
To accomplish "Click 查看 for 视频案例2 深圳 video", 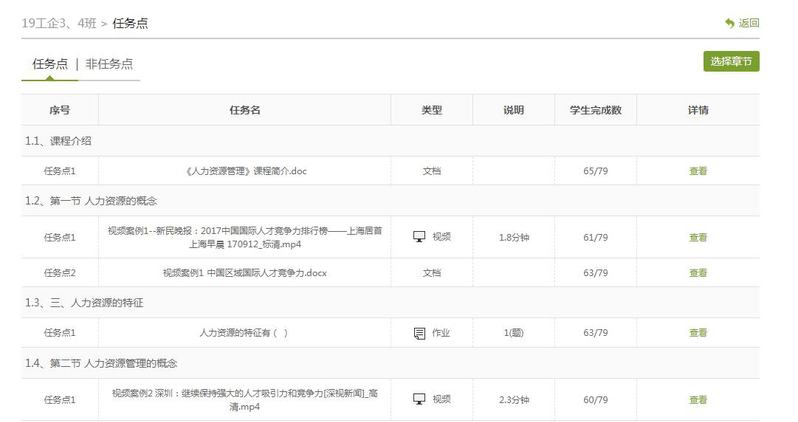I will pos(697,399).
